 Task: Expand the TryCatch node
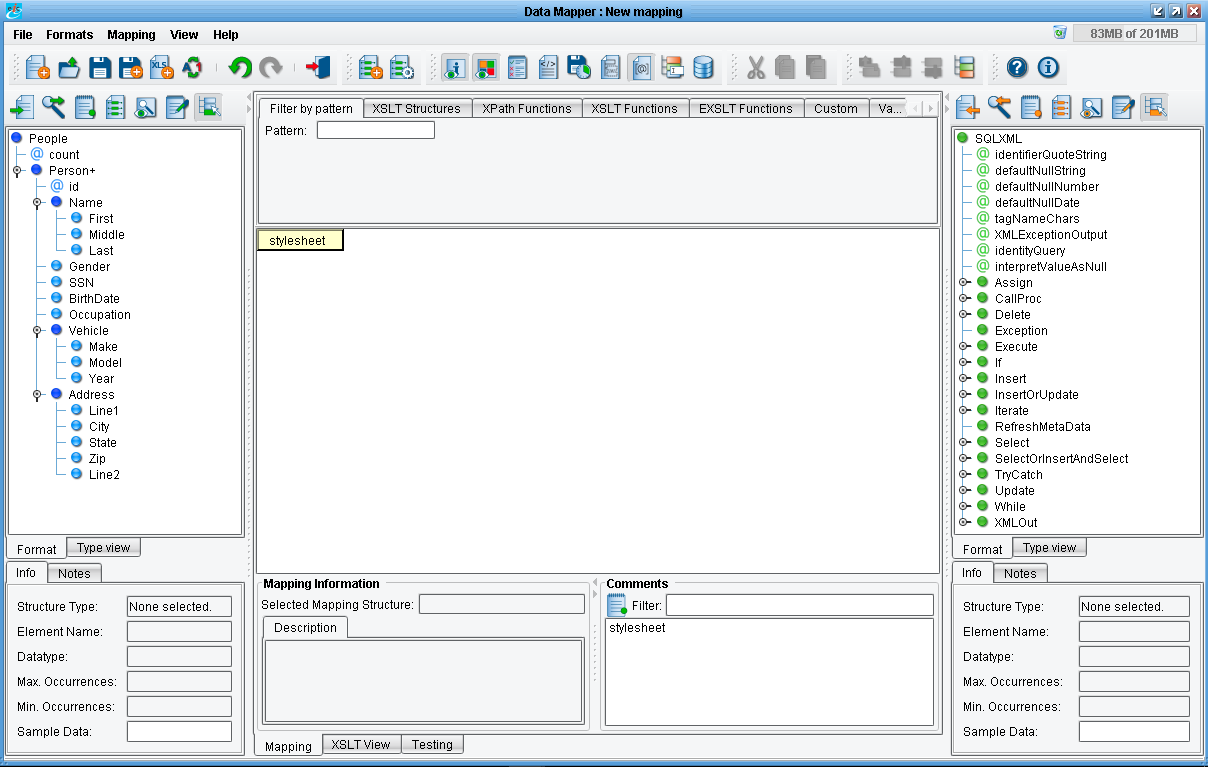pyautogui.click(x=964, y=475)
